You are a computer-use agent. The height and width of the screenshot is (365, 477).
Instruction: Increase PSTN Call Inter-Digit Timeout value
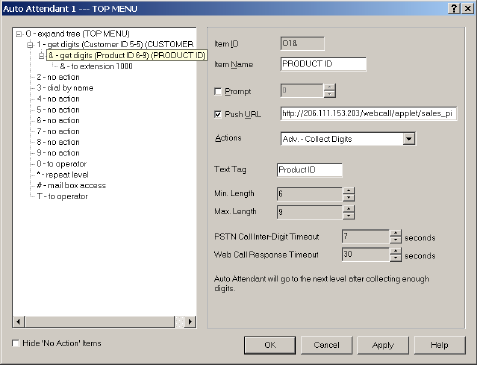click(395, 233)
